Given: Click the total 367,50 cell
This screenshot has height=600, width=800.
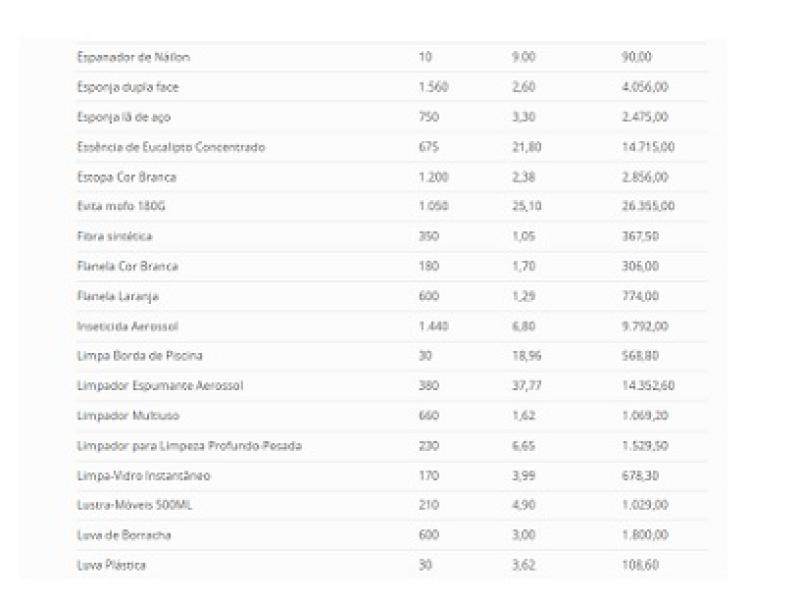Looking at the screenshot, I should [640, 236].
